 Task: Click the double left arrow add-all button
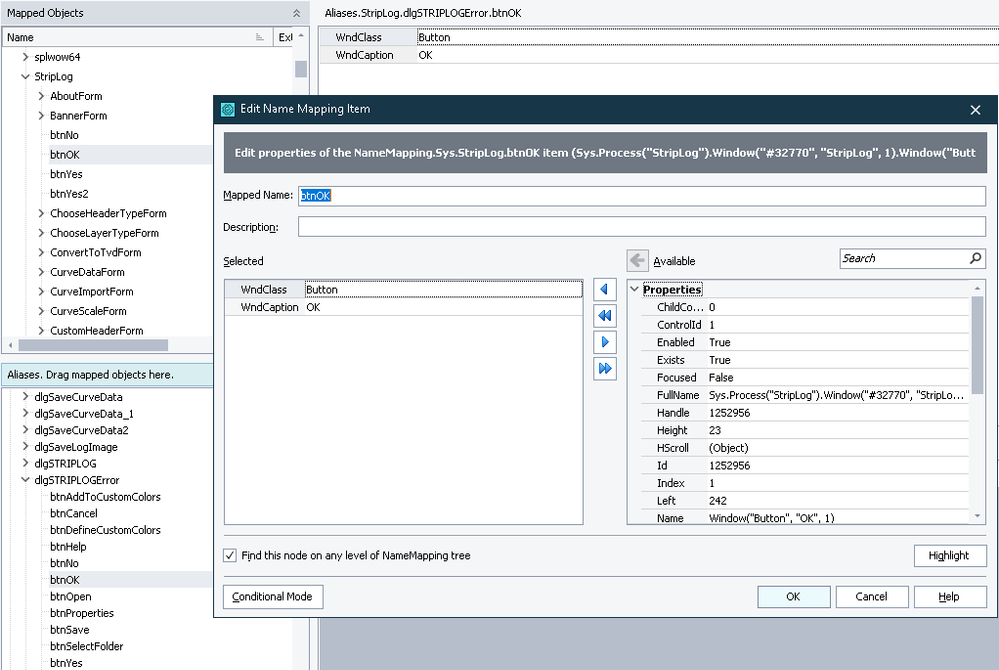coord(604,316)
